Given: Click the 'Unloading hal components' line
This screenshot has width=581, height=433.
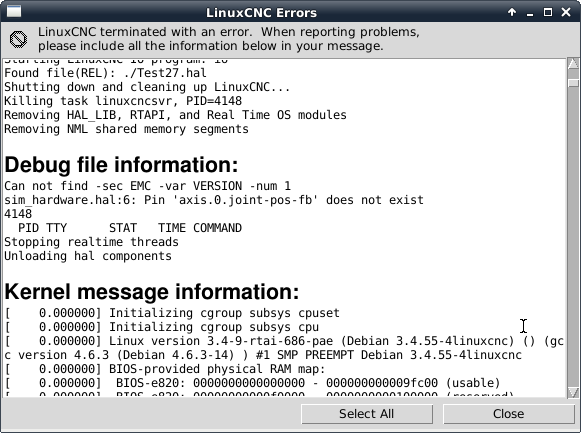Looking at the screenshot, I should pyautogui.click(x=88, y=256).
